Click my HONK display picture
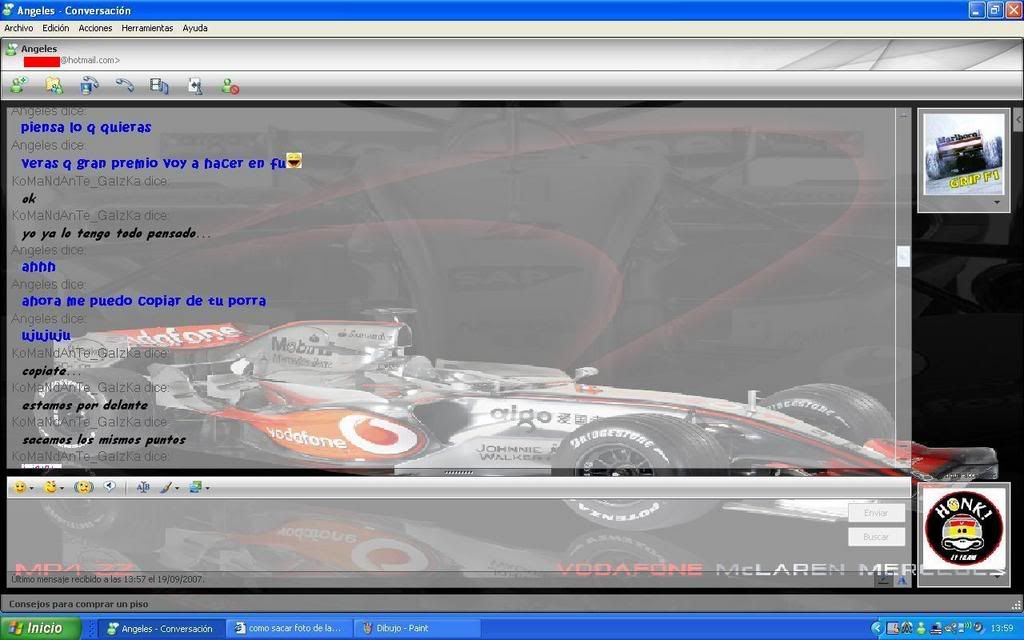 pos(963,528)
